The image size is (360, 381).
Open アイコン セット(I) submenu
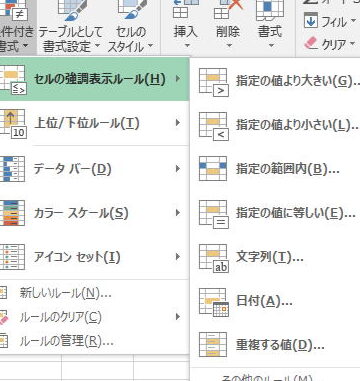pos(94,257)
